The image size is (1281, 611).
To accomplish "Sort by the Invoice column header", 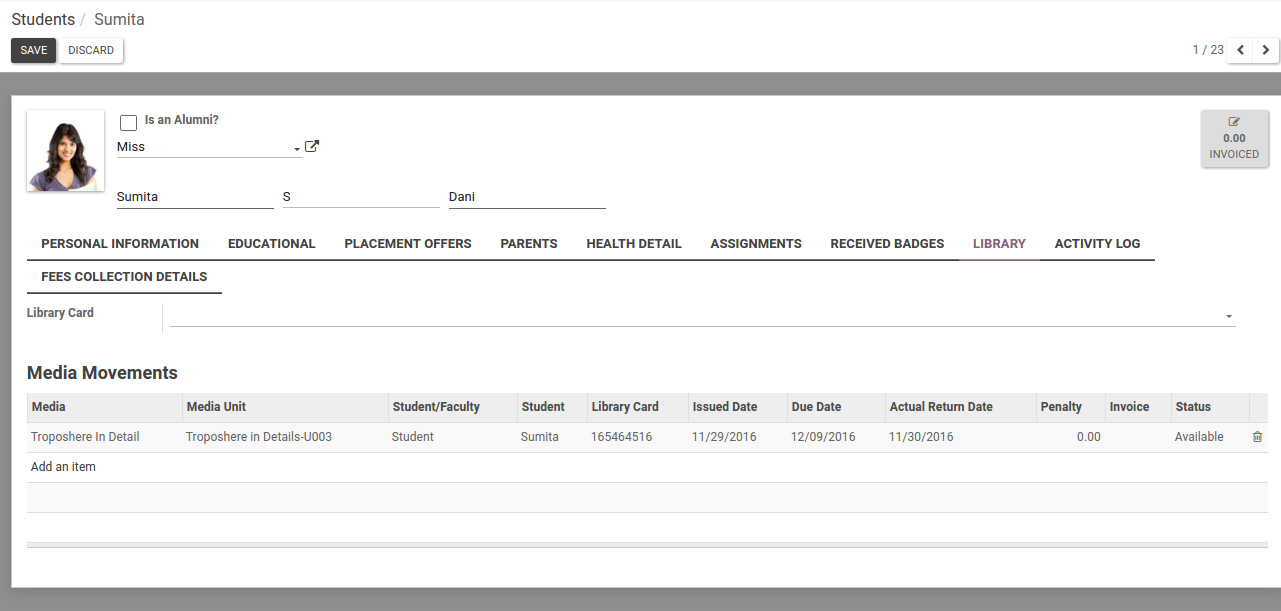I will tap(1138, 407).
